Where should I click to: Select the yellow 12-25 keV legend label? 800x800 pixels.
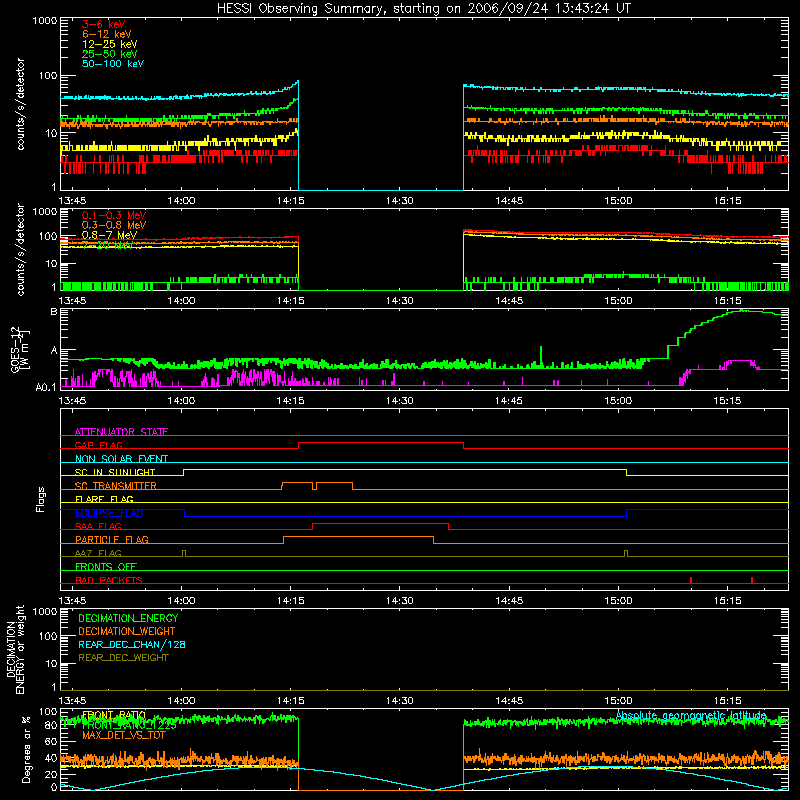(110, 44)
